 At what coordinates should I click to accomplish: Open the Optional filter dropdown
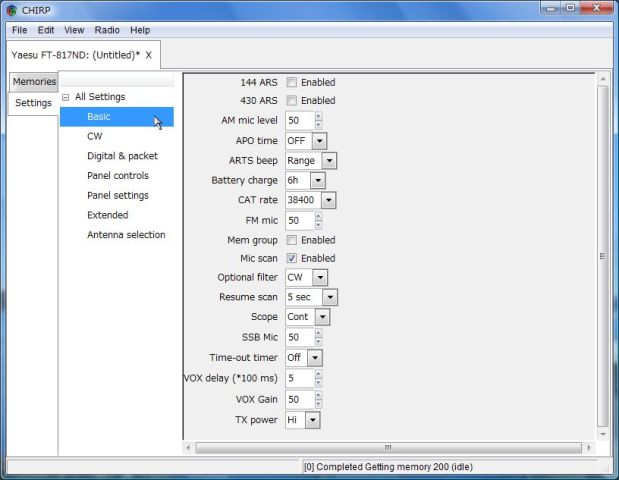coord(320,278)
